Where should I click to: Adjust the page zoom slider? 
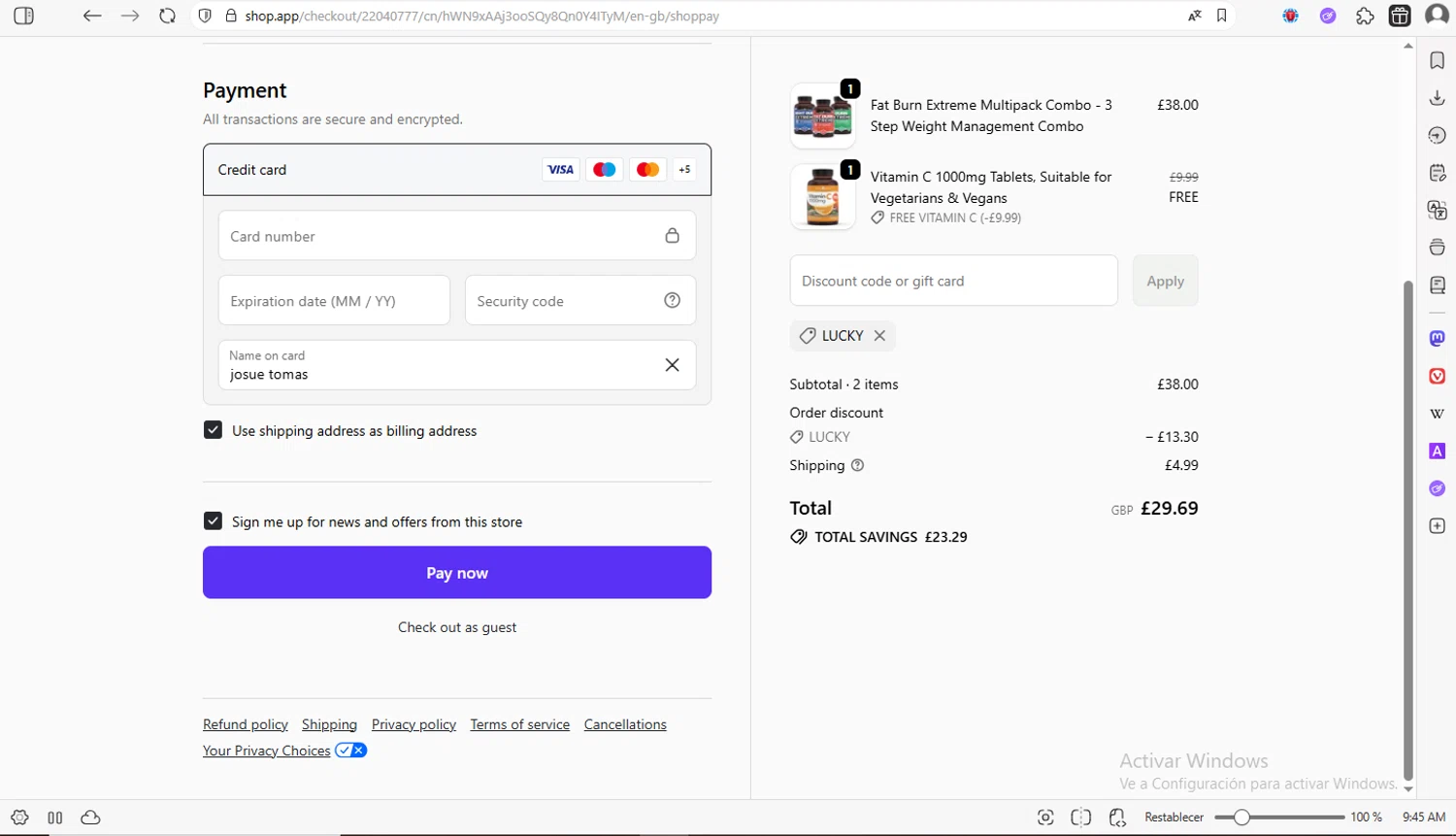(x=1241, y=818)
